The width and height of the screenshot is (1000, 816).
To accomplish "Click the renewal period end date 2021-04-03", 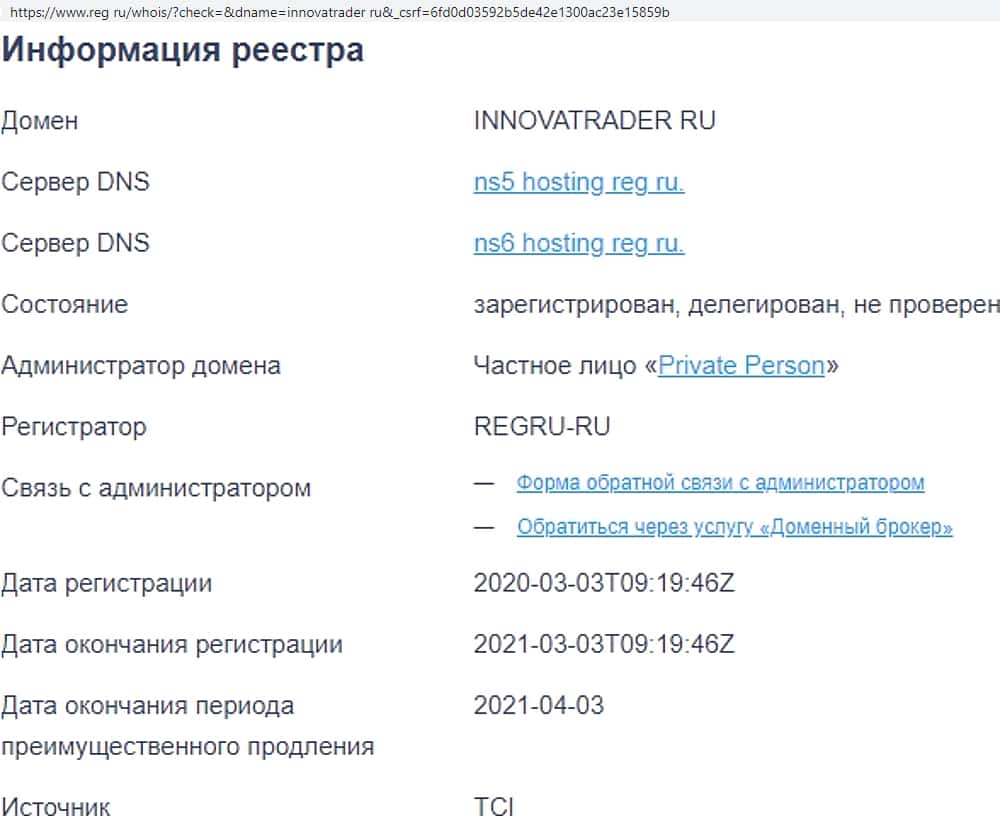I will point(539,706).
